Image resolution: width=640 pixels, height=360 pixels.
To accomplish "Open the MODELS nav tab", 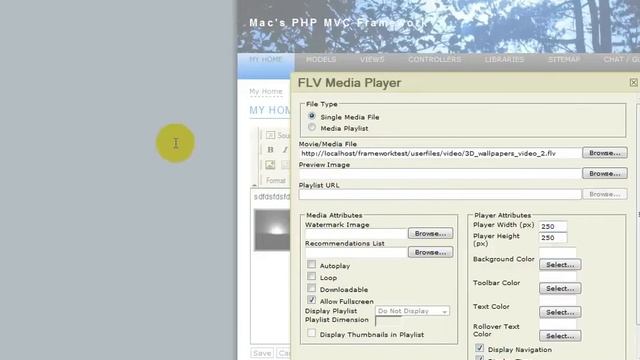I will pos(321,60).
